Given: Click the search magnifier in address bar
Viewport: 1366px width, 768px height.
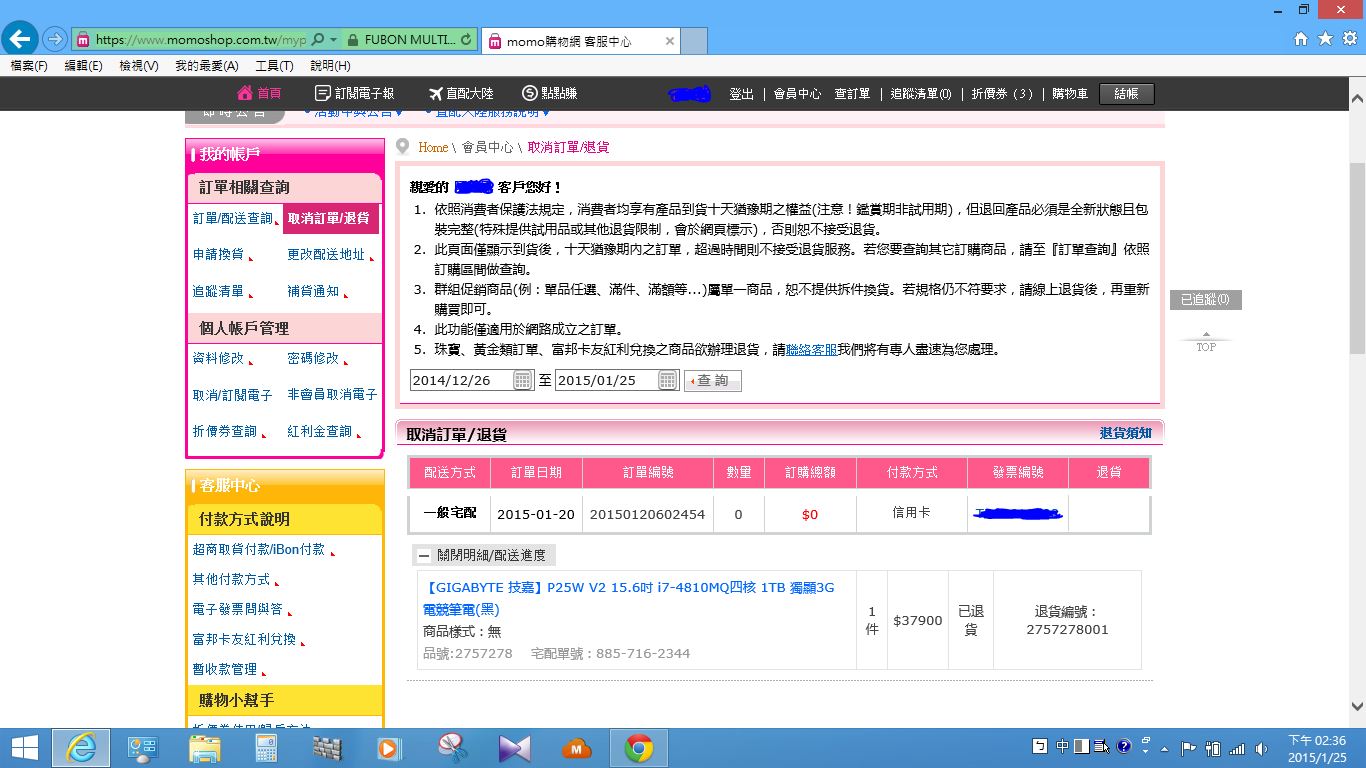Looking at the screenshot, I should (x=318, y=40).
